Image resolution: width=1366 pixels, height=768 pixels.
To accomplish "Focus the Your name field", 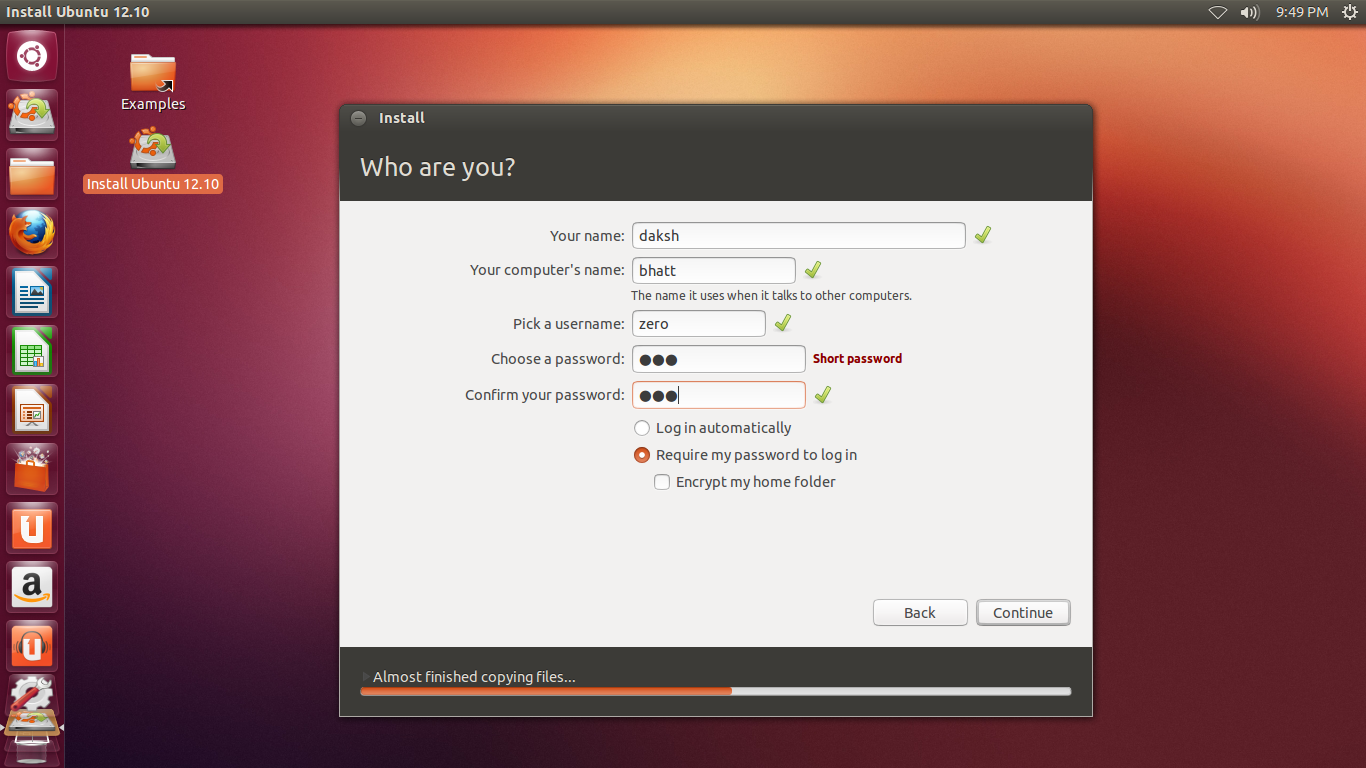I will tap(799, 235).
